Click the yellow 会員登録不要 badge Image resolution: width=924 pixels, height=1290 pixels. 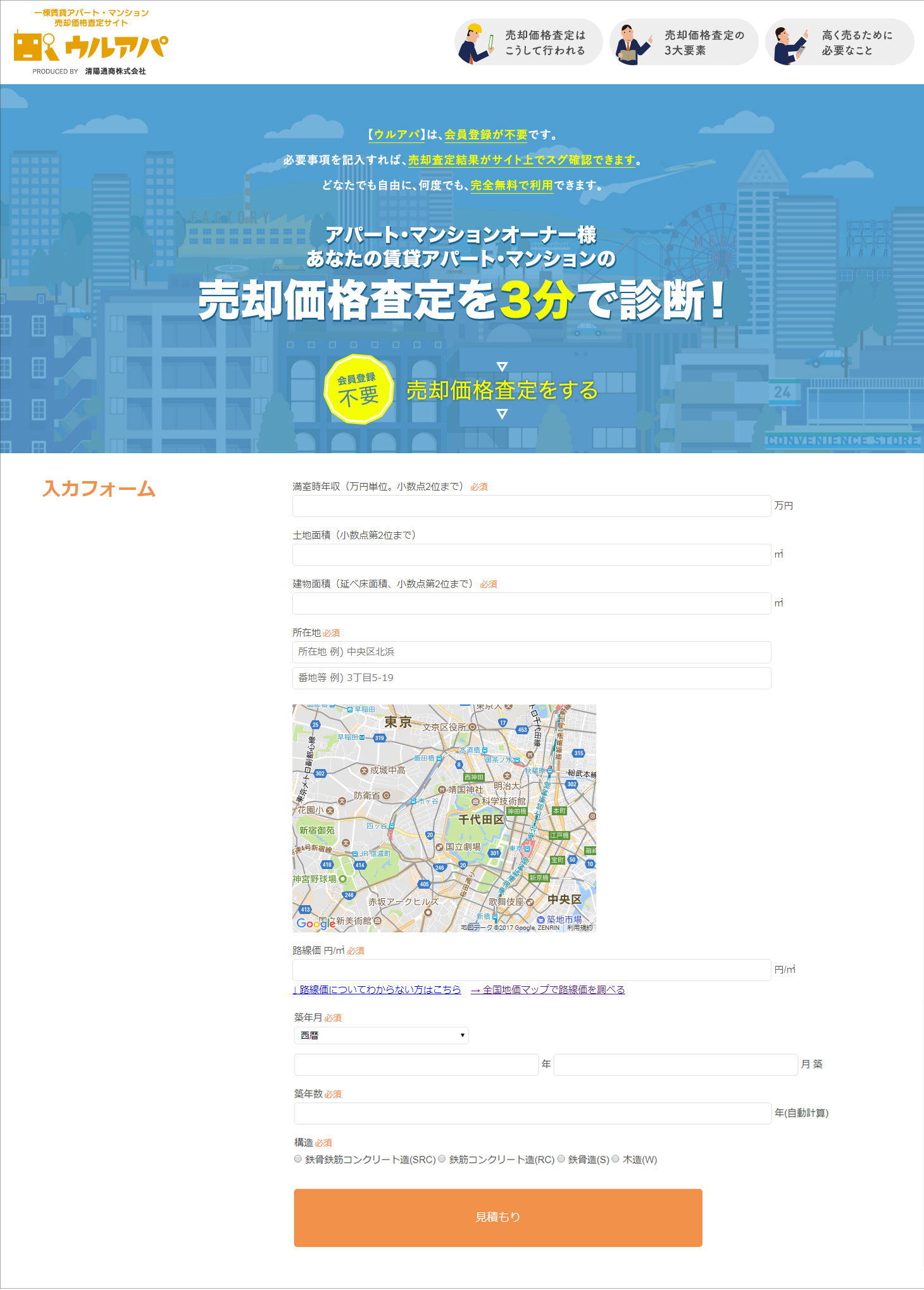358,389
